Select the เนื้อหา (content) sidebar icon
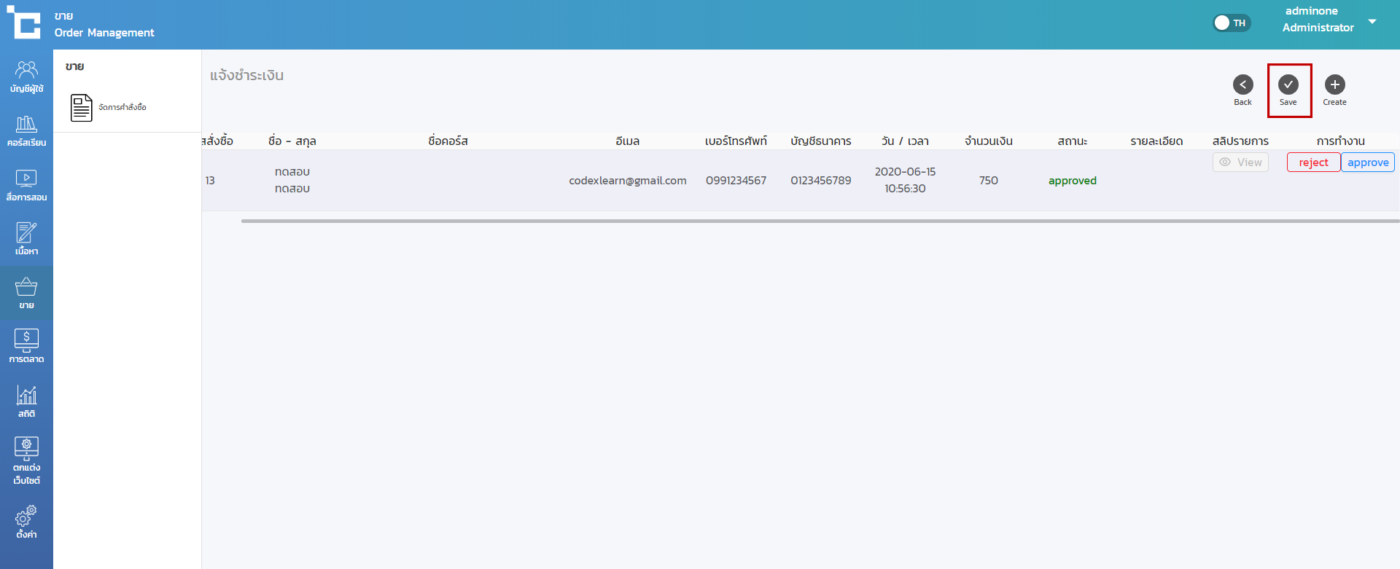 click(x=26, y=238)
